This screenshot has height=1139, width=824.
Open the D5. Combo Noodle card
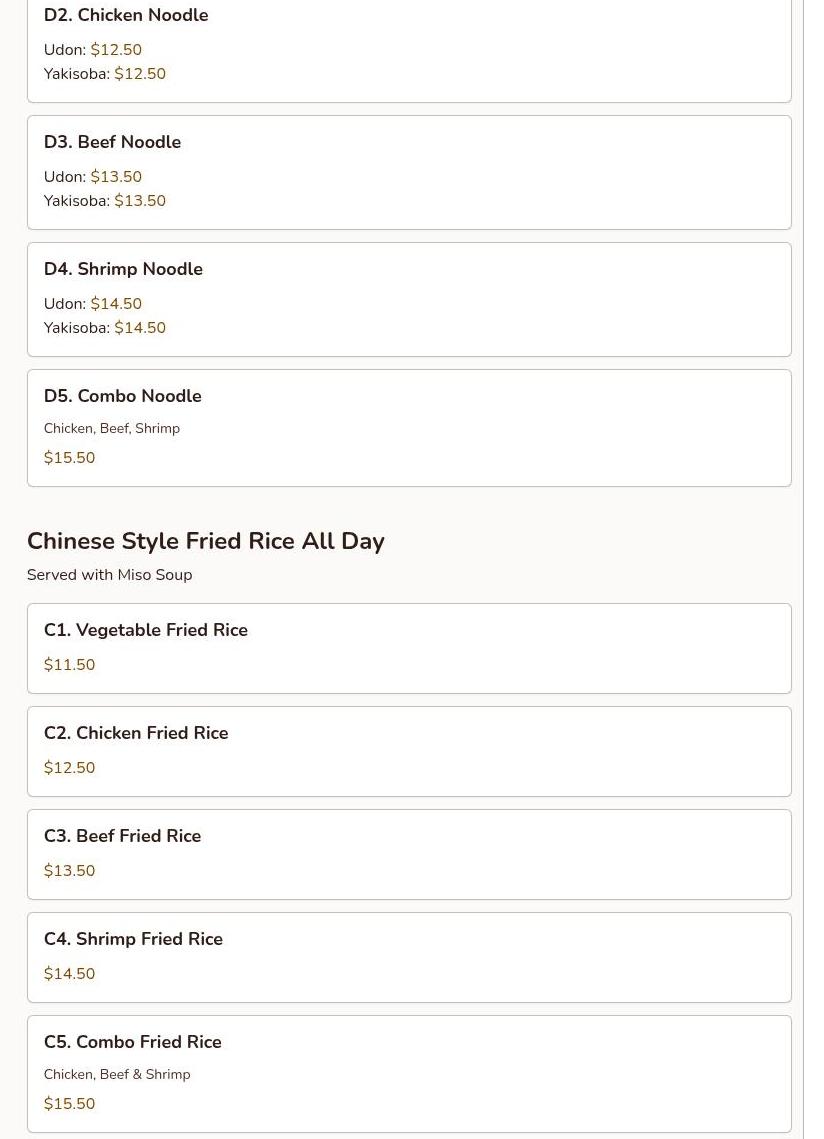(409, 428)
